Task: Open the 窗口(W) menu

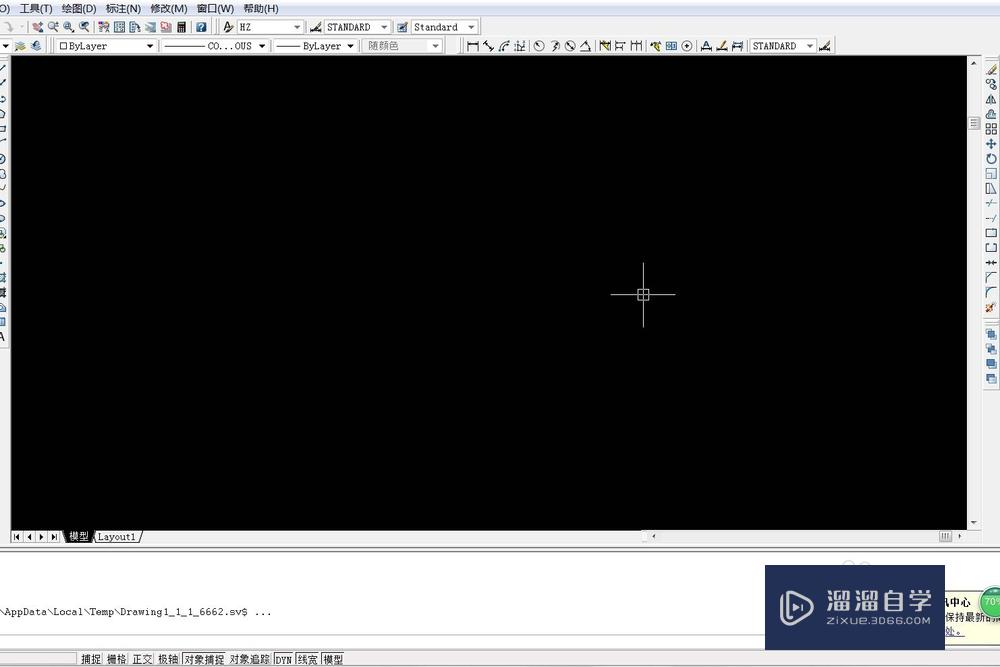Action: (x=216, y=9)
